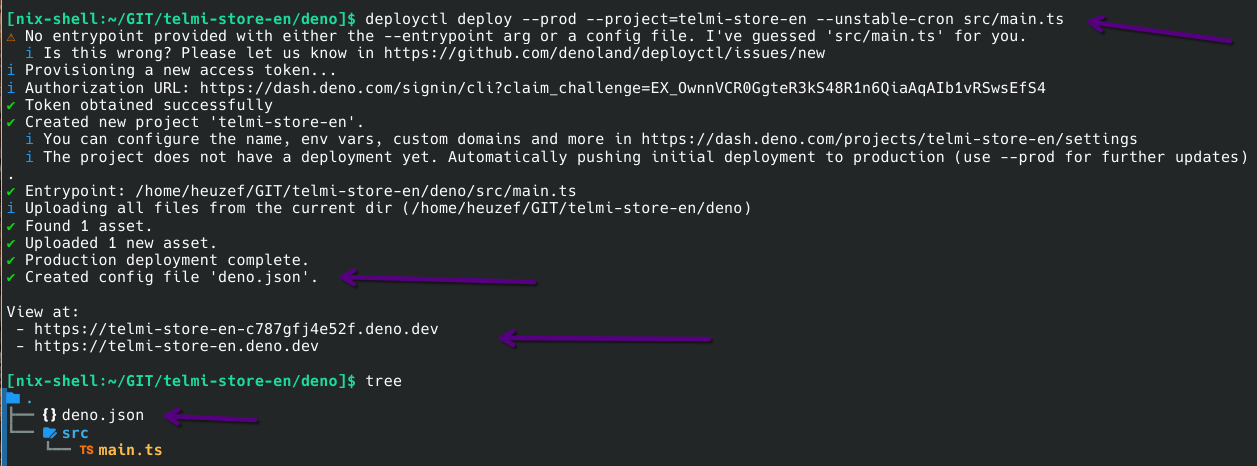The width and height of the screenshot is (1257, 466).
Task: Click the 'tree' command at the prompt
Action: point(383,381)
